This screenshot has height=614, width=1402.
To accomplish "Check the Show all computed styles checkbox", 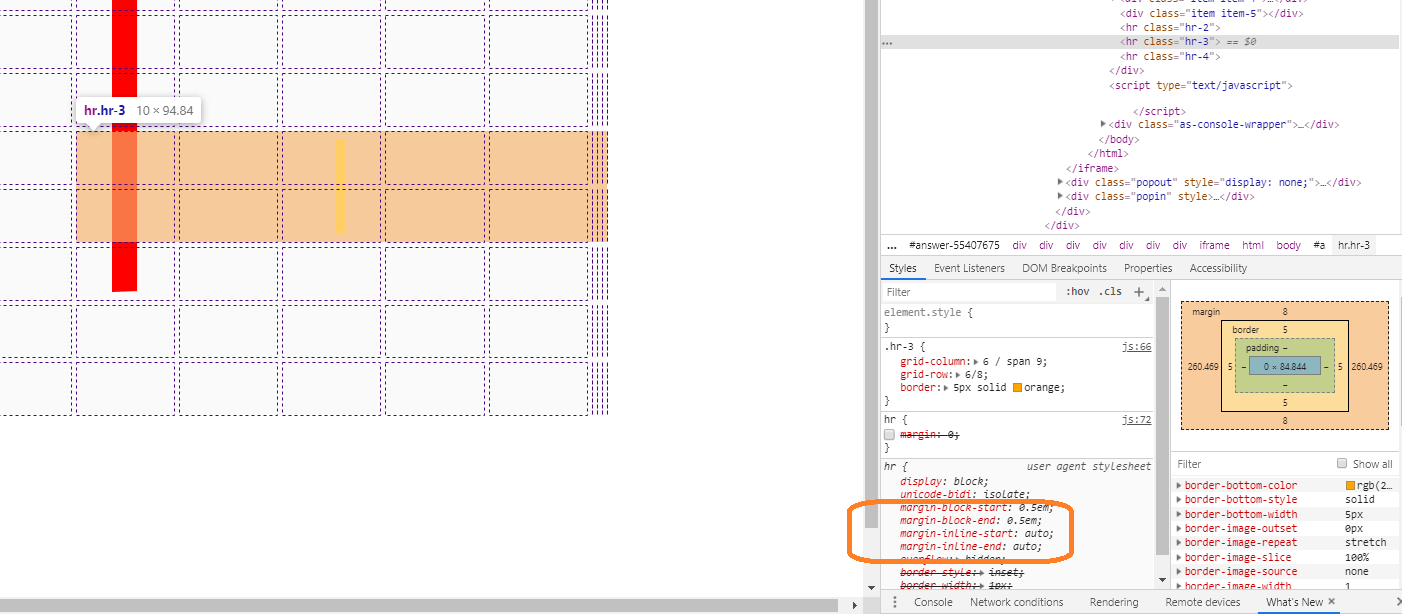I will [1342, 464].
